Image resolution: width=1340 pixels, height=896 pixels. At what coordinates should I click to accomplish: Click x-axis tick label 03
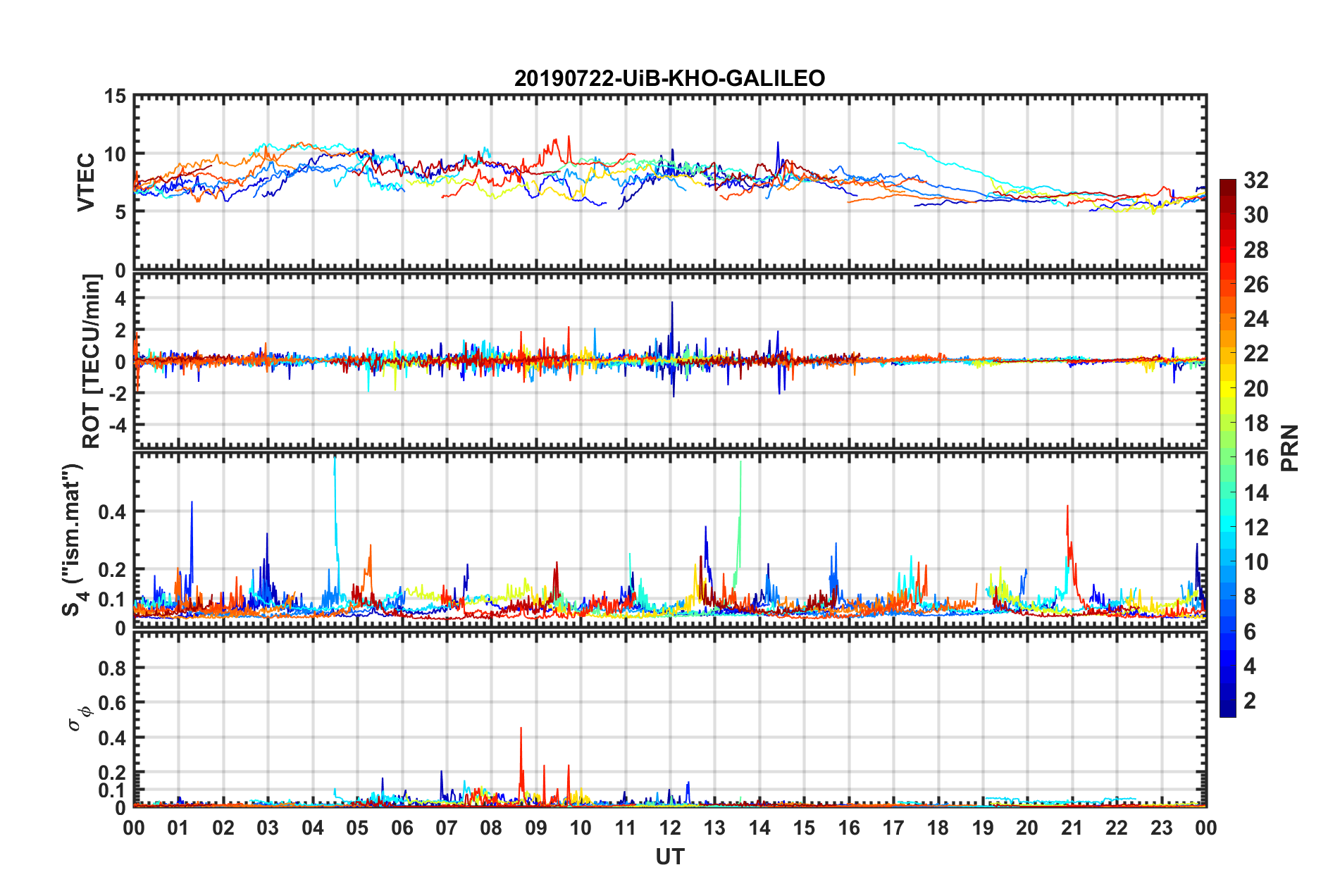(268, 828)
